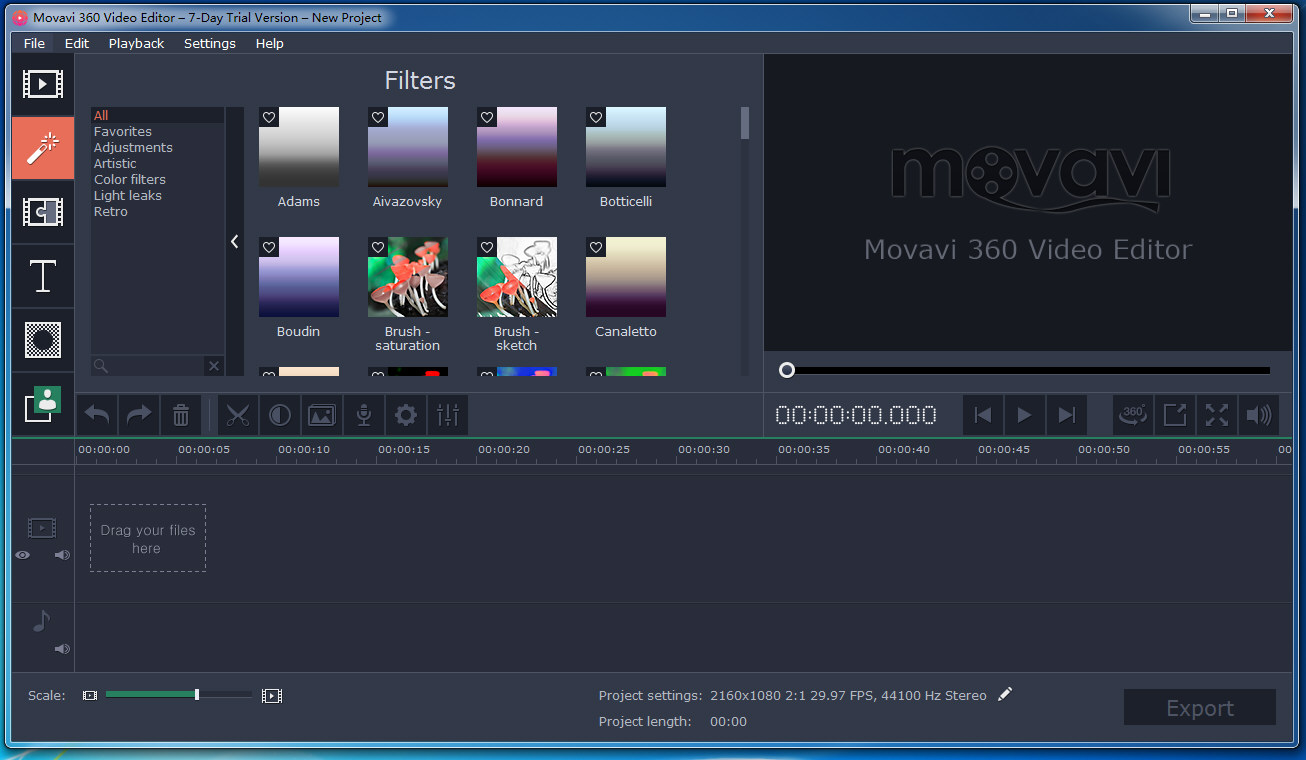This screenshot has height=760, width=1306.
Task: Split clip with the scissors tool
Action: point(238,415)
